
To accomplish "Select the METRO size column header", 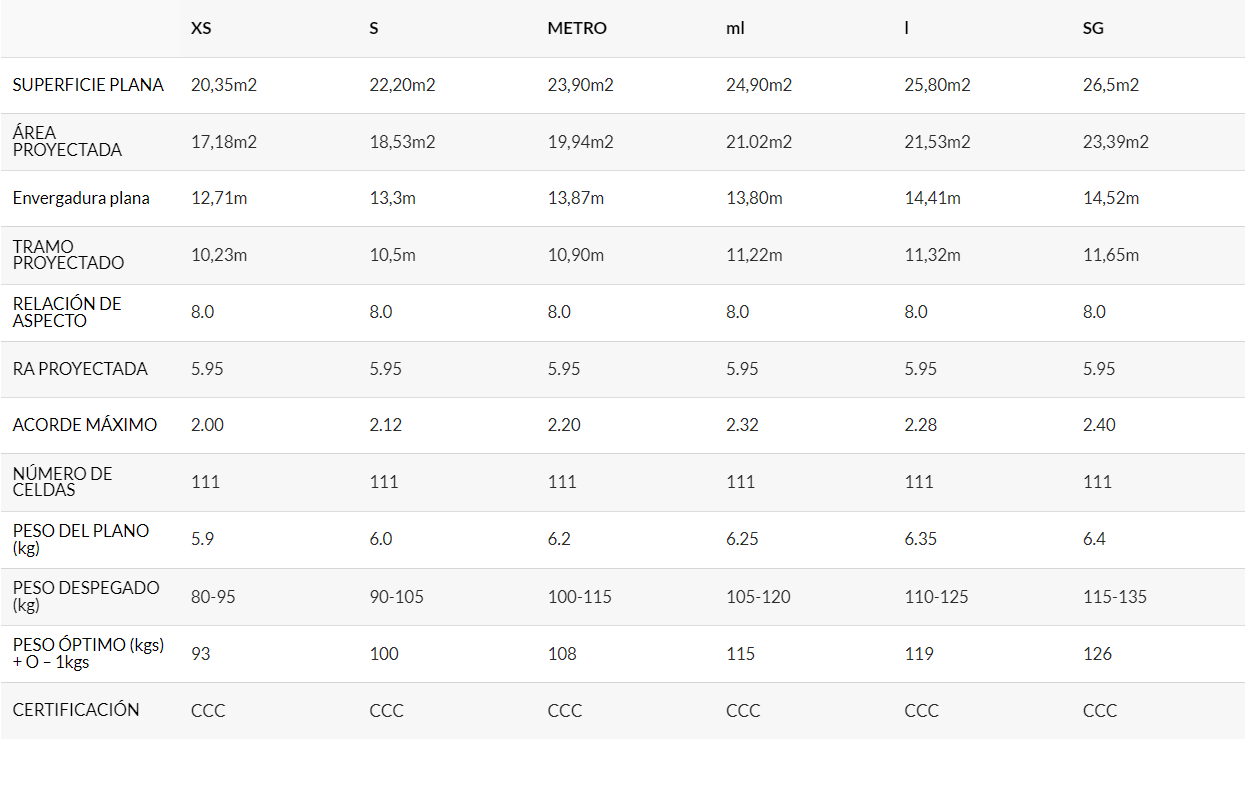I will tap(577, 28).
